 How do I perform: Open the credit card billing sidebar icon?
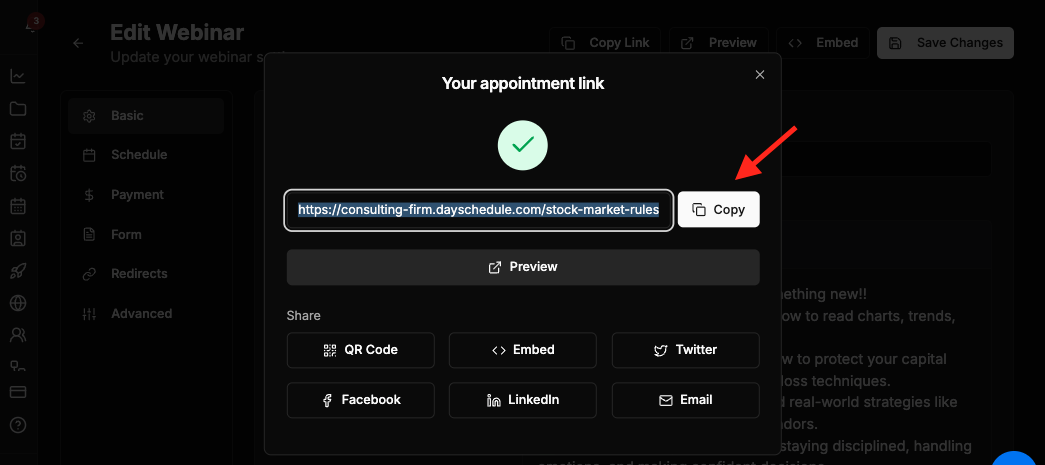pyautogui.click(x=18, y=392)
